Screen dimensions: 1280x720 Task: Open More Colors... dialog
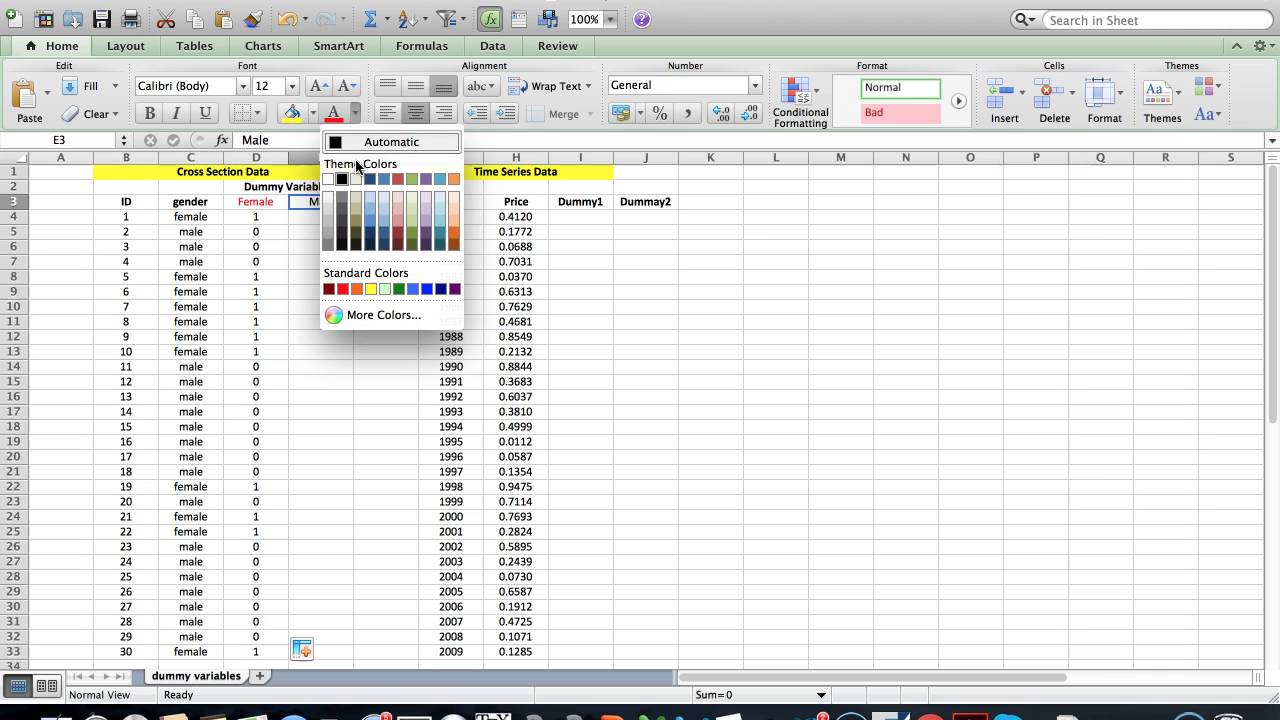coord(373,315)
